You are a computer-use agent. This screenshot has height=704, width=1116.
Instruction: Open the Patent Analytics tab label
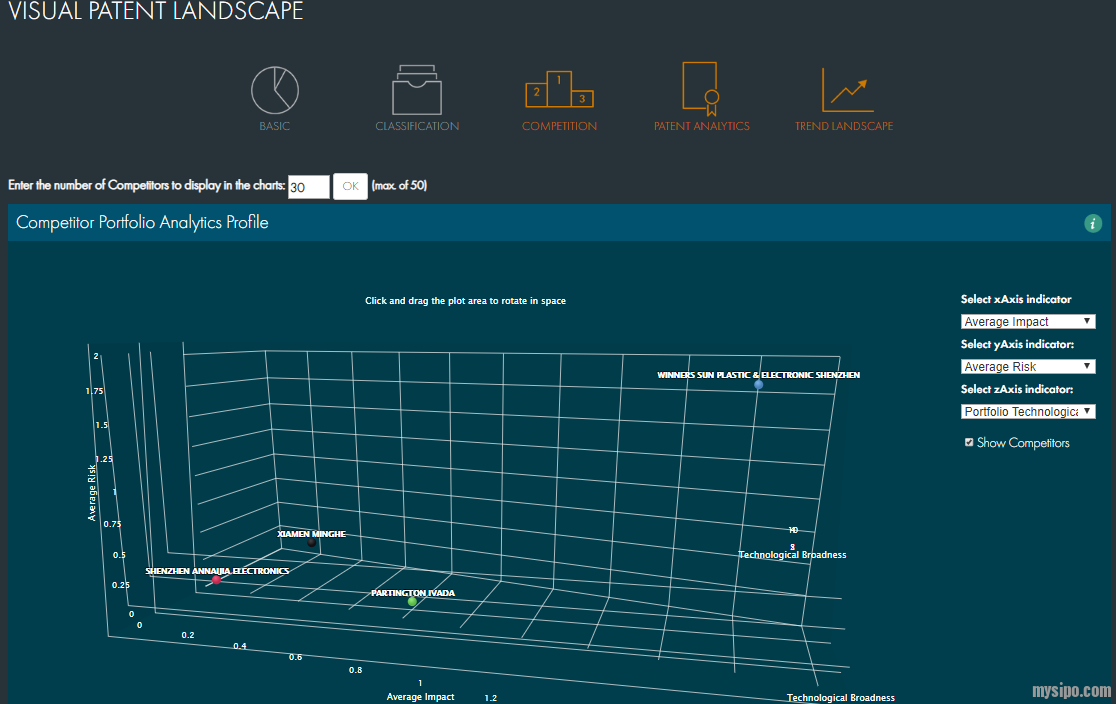701,127
